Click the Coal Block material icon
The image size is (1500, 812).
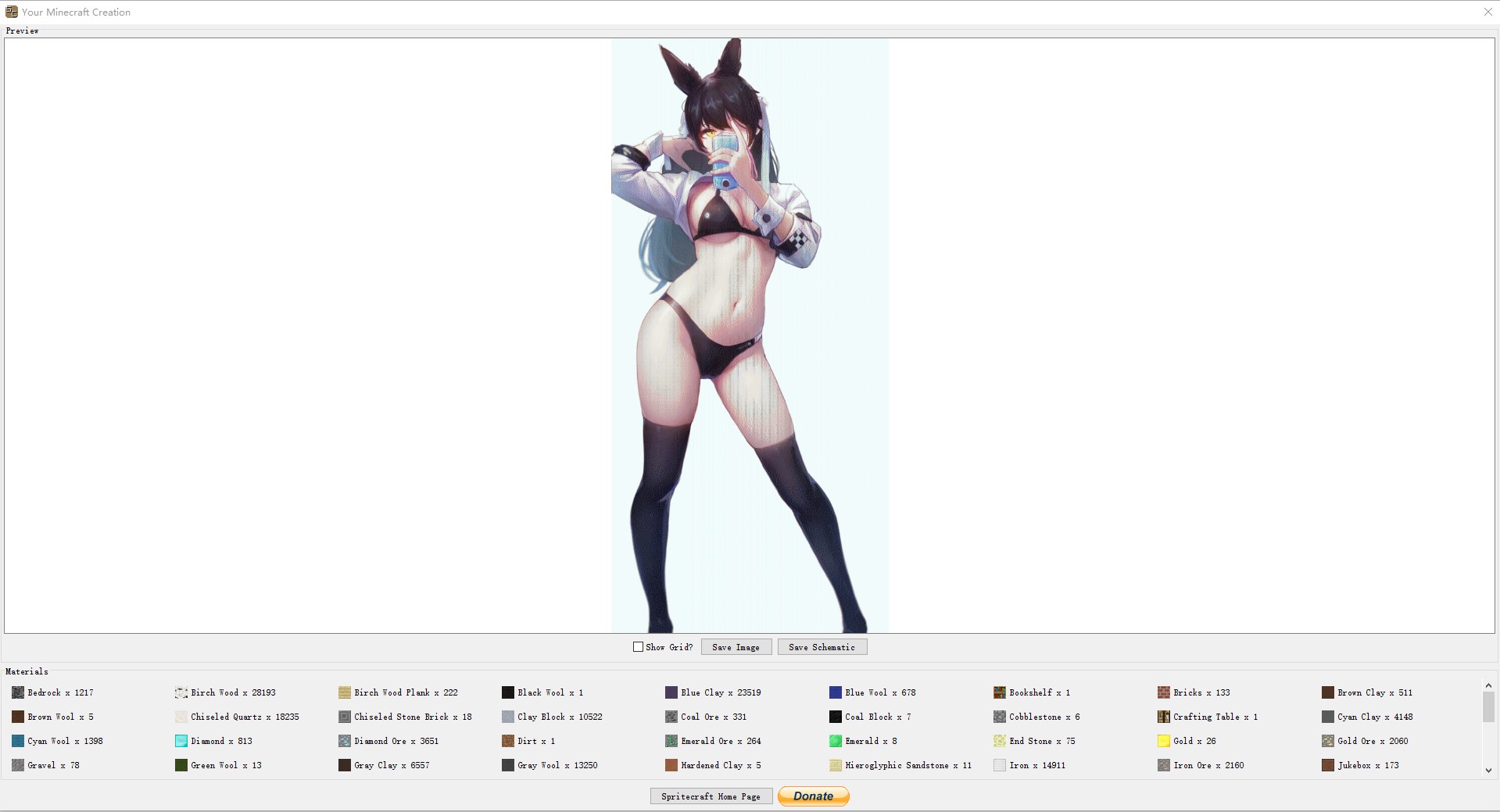coord(836,717)
